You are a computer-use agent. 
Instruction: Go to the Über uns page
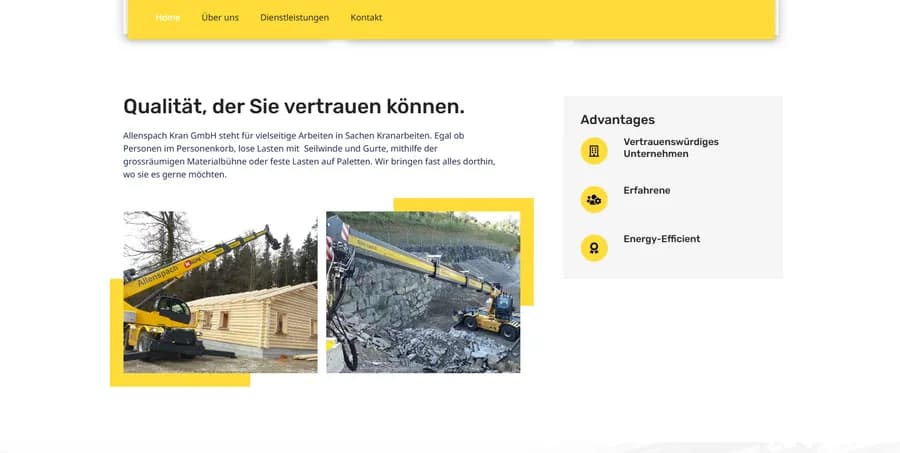[220, 18]
